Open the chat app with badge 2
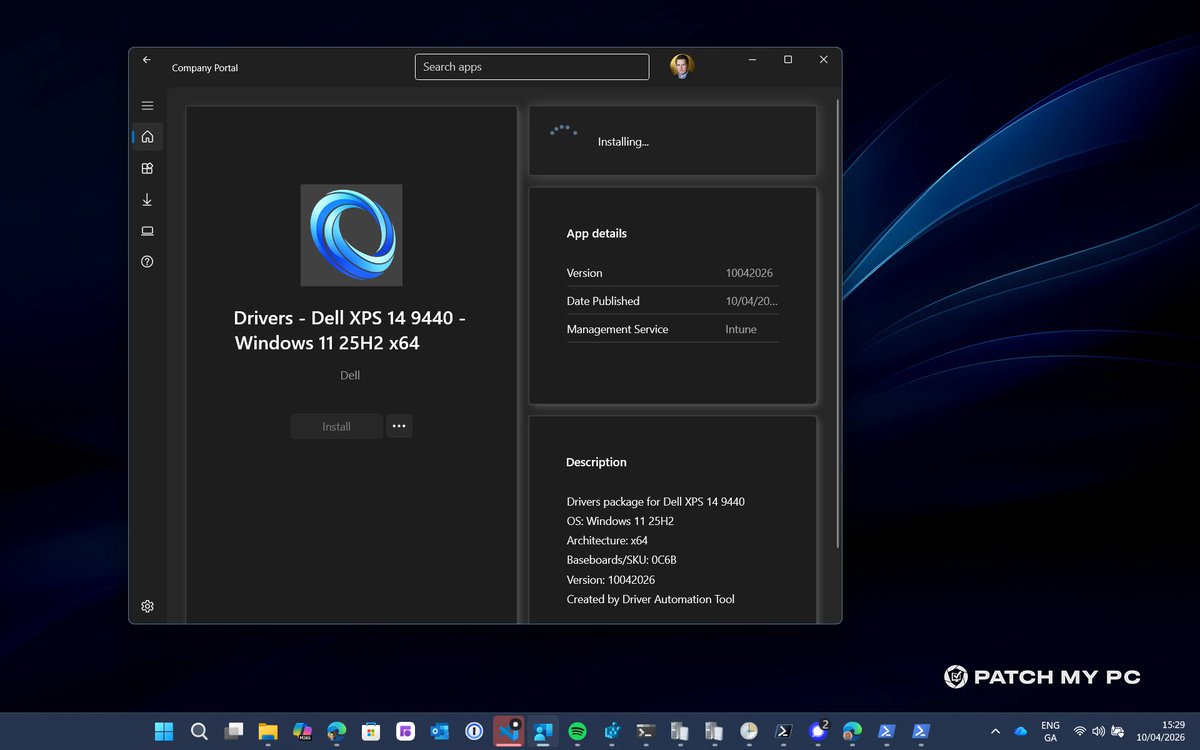 [818, 731]
